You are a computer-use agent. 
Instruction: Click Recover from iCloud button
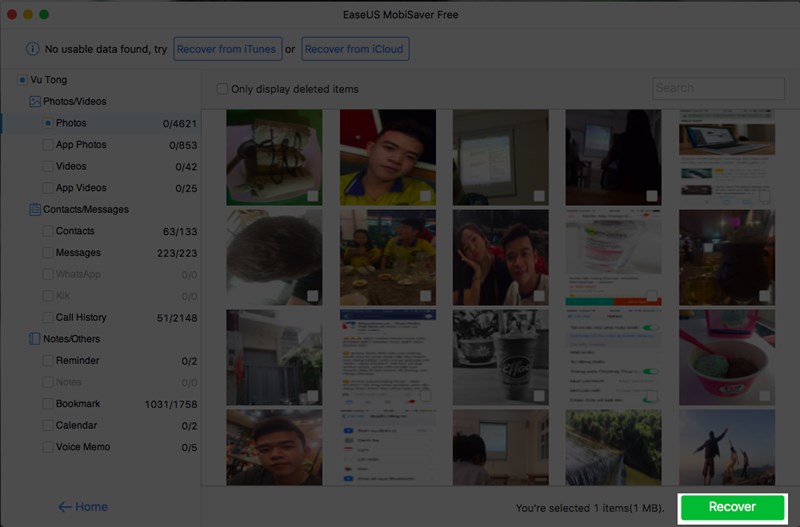[355, 49]
